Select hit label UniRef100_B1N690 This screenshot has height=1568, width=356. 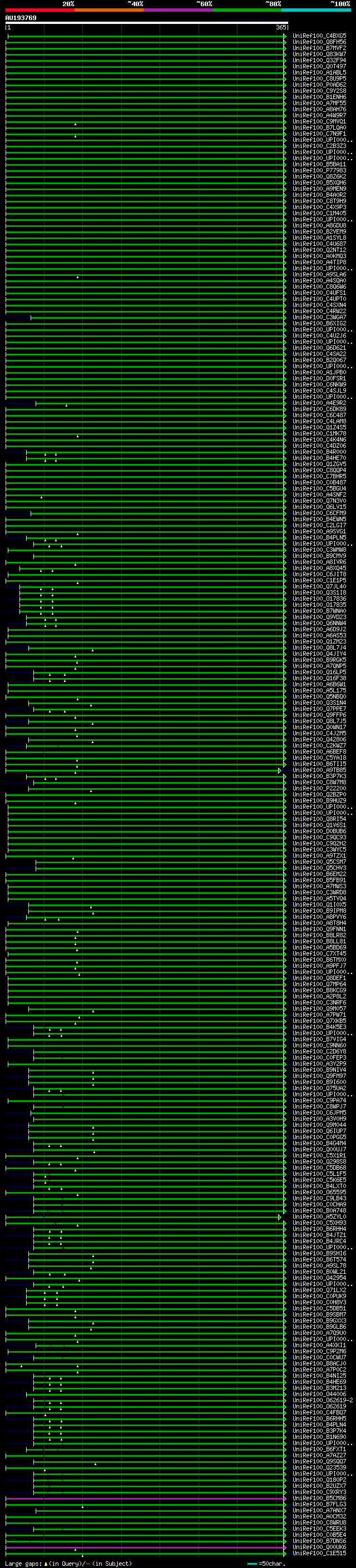[319, 1437]
